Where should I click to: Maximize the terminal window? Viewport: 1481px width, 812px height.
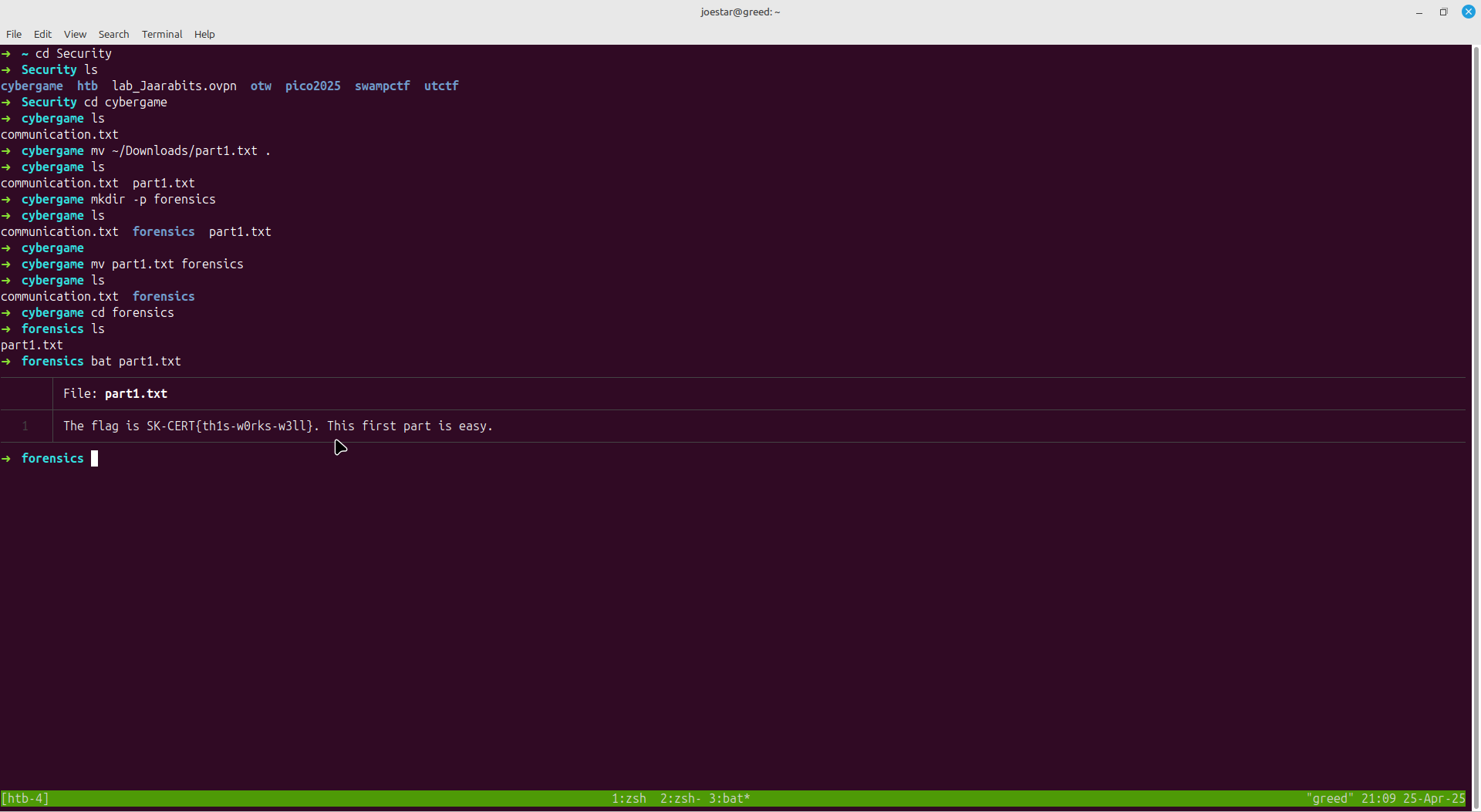(1443, 12)
